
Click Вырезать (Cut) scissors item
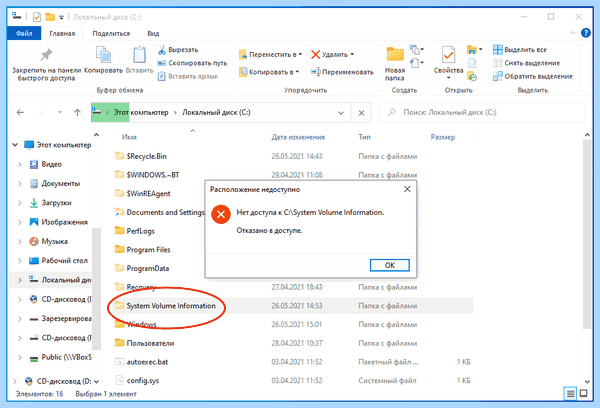178,50
